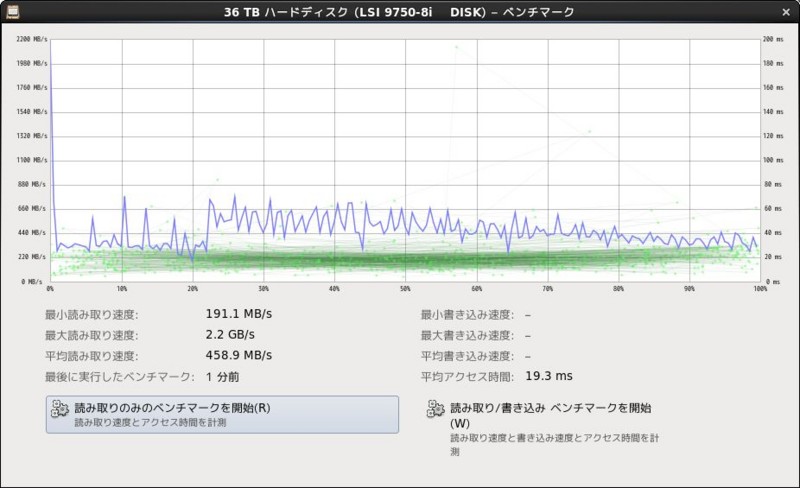Select the average access time value 19.3 ms
The width and height of the screenshot is (800, 488).
click(549, 376)
